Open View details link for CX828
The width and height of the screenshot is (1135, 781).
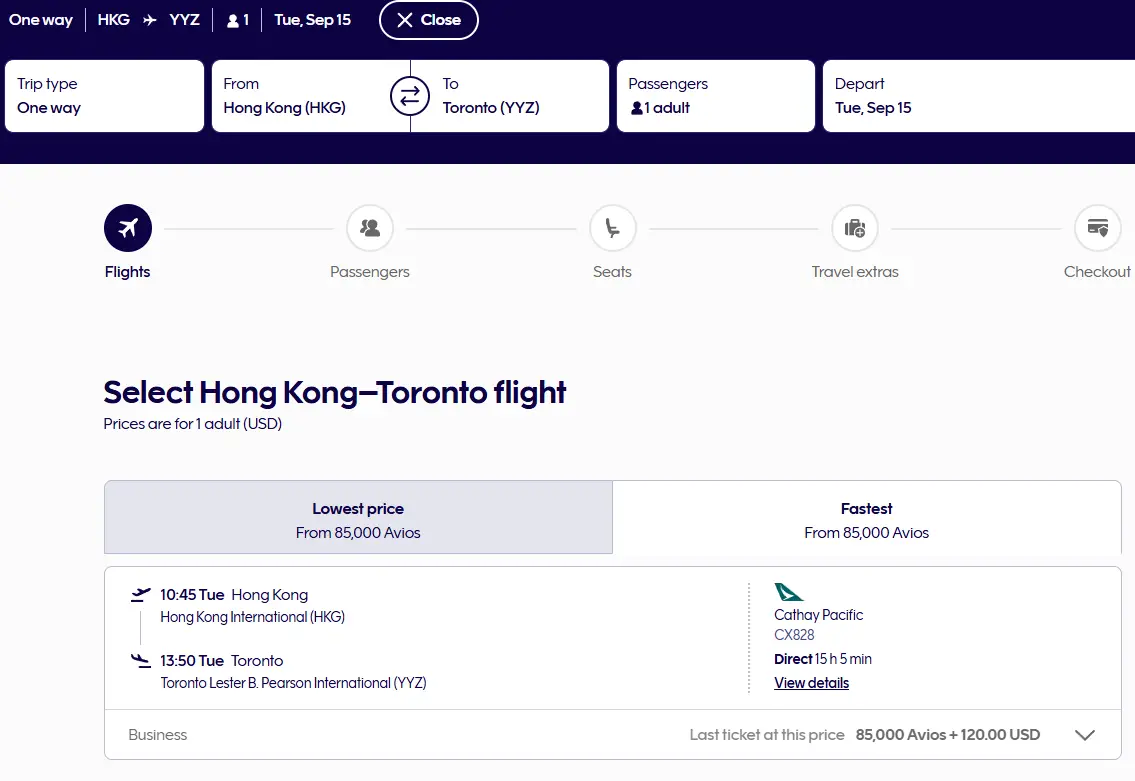click(x=811, y=683)
